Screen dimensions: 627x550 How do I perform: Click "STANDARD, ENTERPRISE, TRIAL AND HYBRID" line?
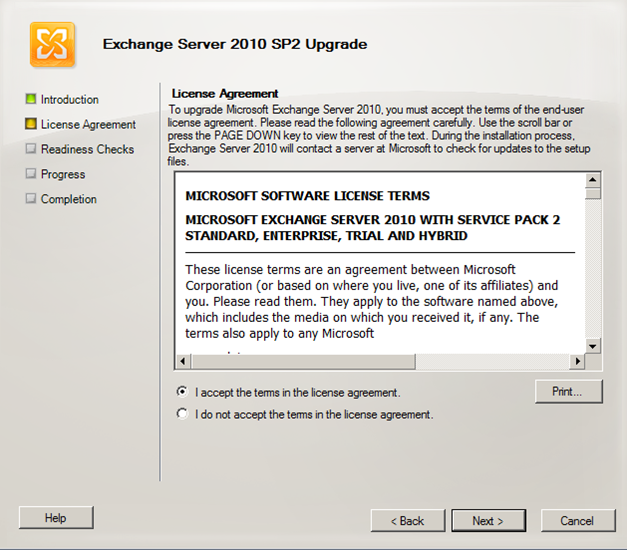(326, 236)
